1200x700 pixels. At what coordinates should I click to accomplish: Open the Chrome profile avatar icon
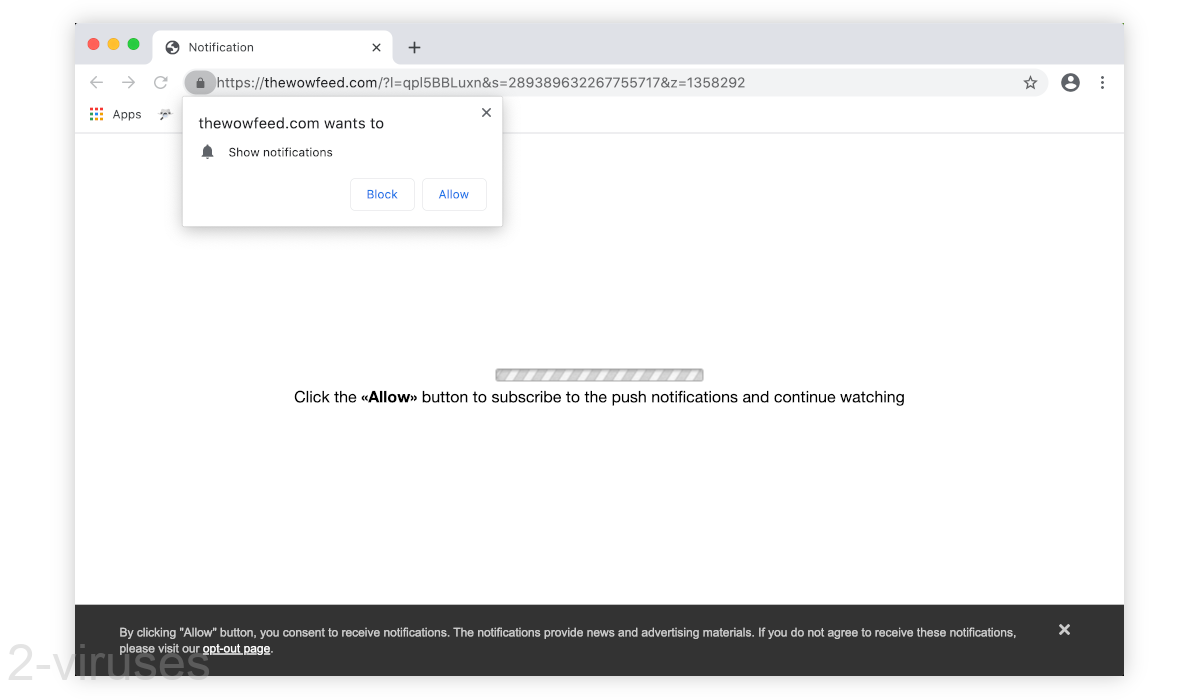point(1070,82)
